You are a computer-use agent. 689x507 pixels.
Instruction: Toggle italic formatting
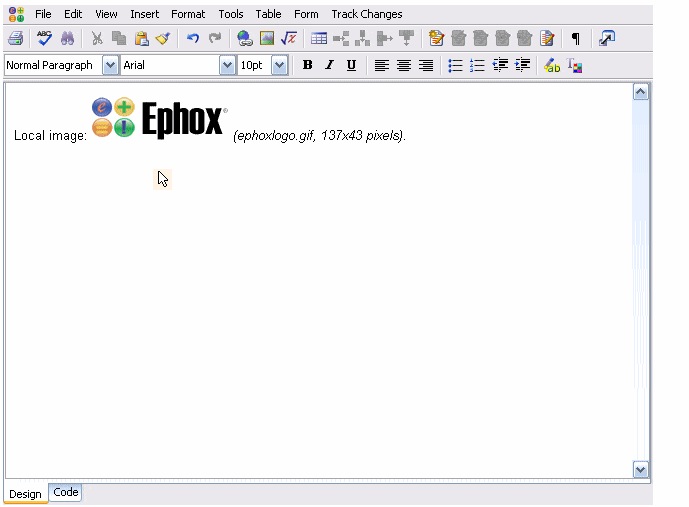pyautogui.click(x=330, y=65)
